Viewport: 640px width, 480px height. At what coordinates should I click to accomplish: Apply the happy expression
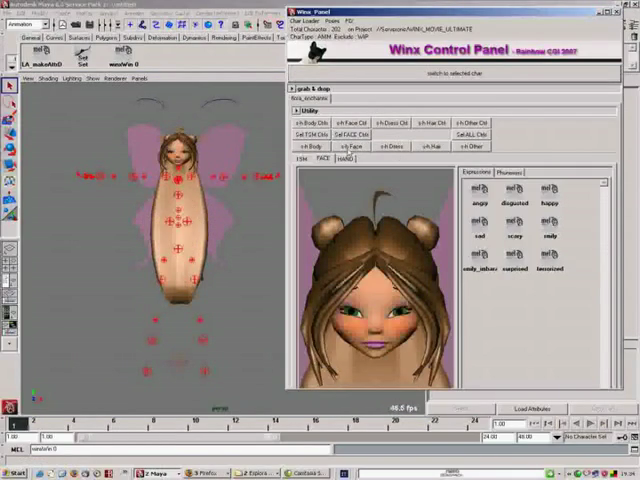point(549,195)
